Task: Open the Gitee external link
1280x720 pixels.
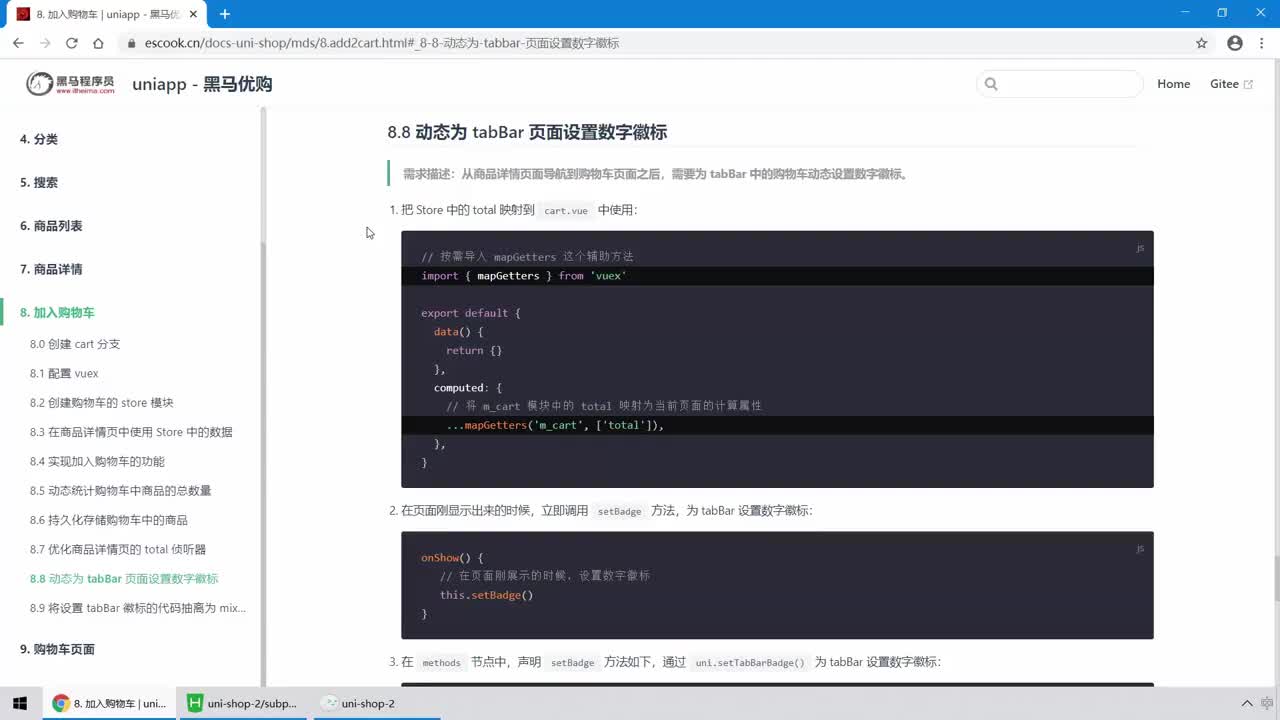Action: pyautogui.click(x=1231, y=84)
